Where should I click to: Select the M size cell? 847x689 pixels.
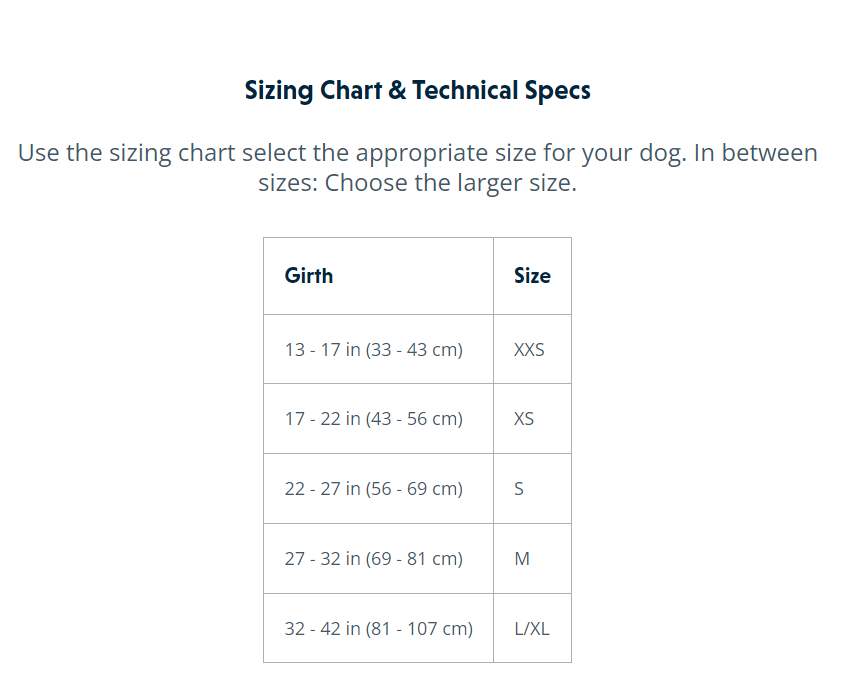tap(522, 559)
